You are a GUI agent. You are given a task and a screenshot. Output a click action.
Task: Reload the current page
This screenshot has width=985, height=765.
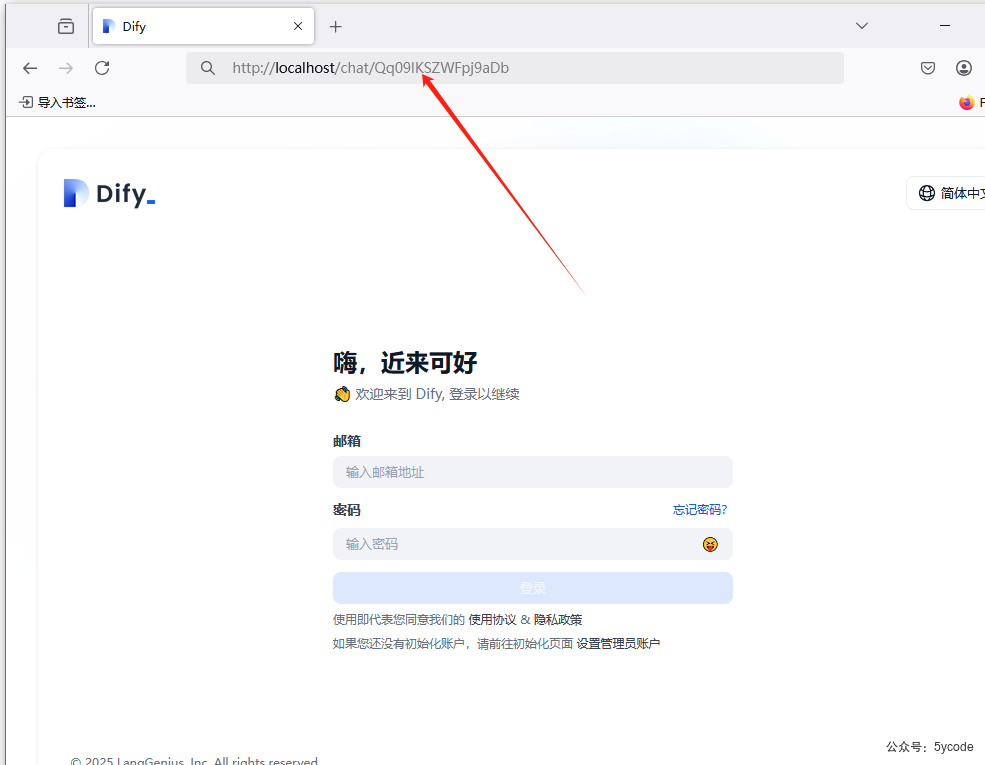coord(102,68)
